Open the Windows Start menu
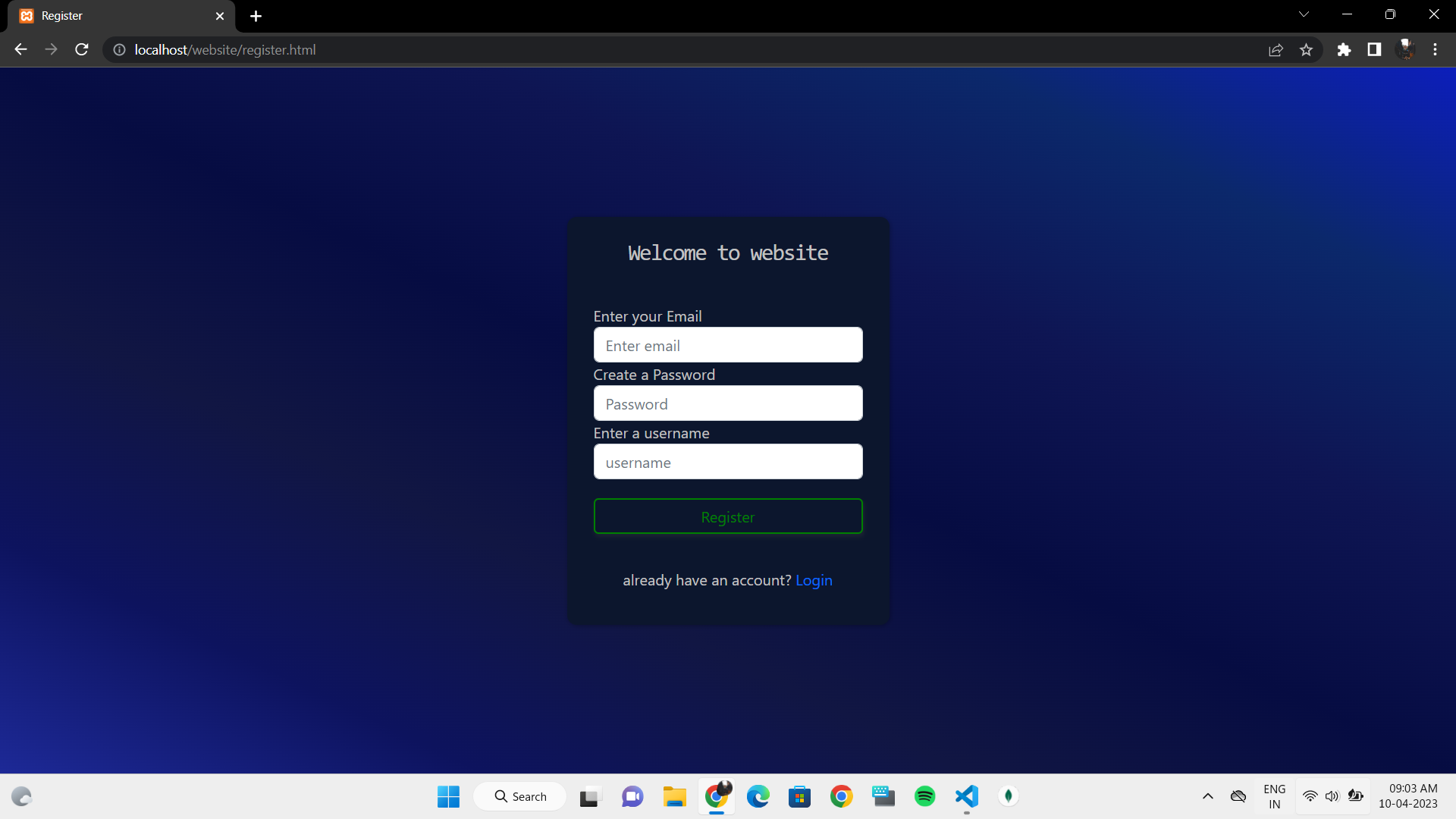1456x819 pixels. 448,796
